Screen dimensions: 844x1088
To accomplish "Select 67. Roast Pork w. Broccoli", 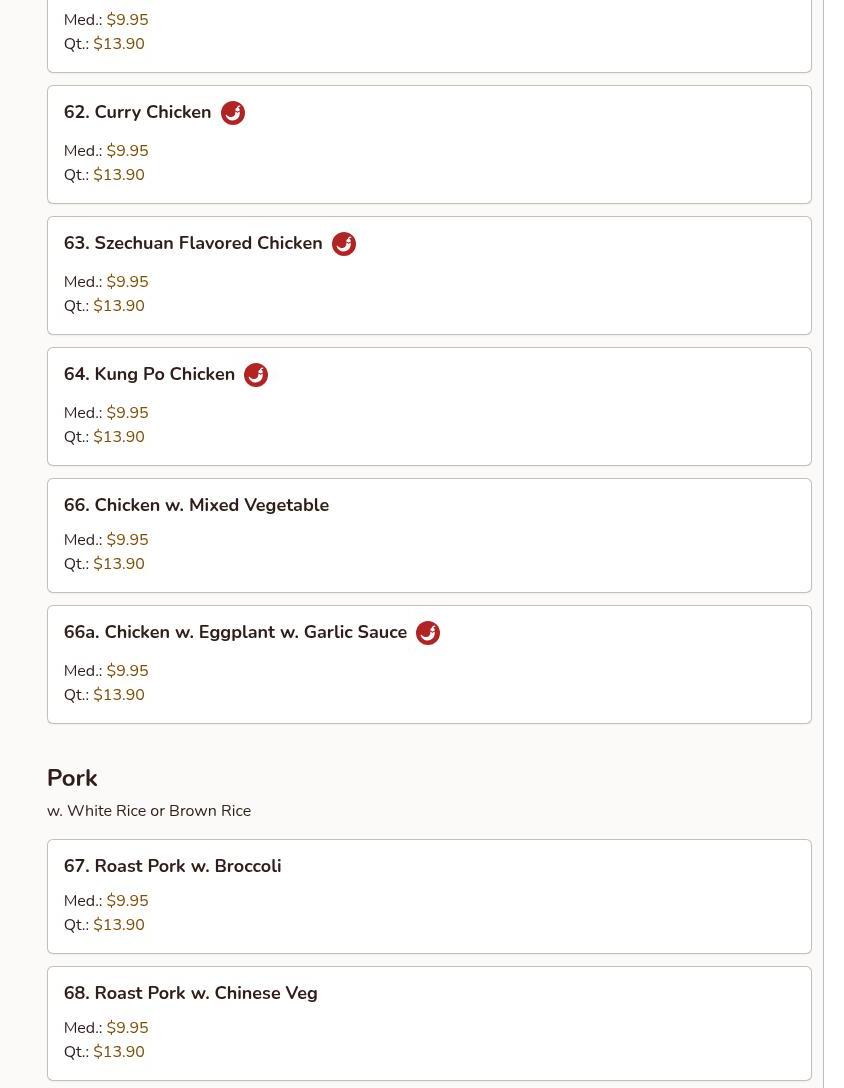I will (172, 866).
